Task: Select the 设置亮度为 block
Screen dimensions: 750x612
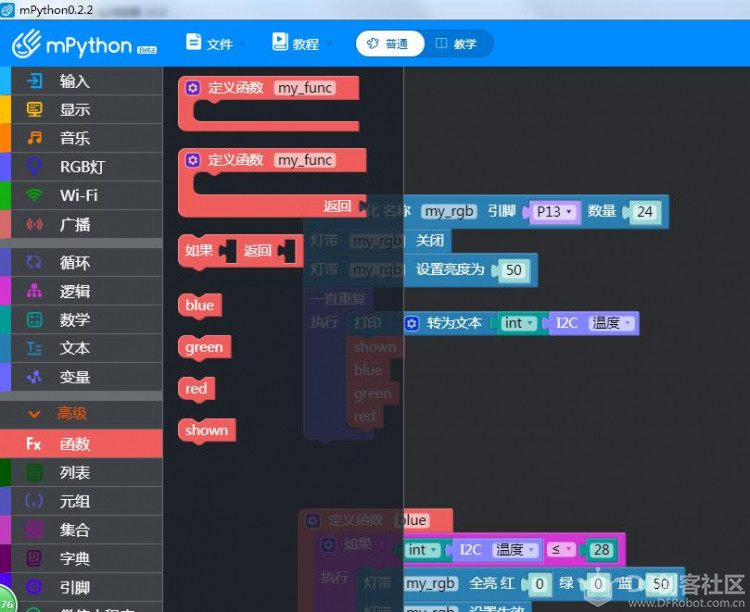Action: point(470,270)
